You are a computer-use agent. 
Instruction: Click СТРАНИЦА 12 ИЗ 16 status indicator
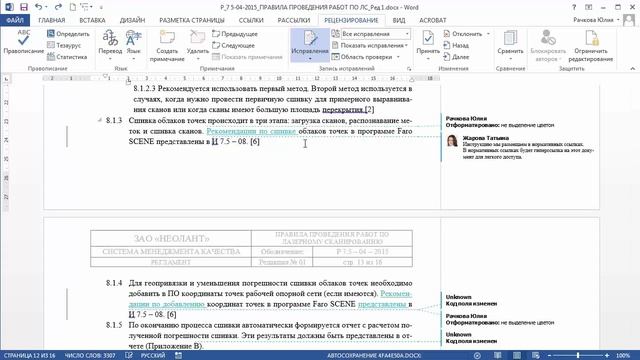[x=30, y=356]
